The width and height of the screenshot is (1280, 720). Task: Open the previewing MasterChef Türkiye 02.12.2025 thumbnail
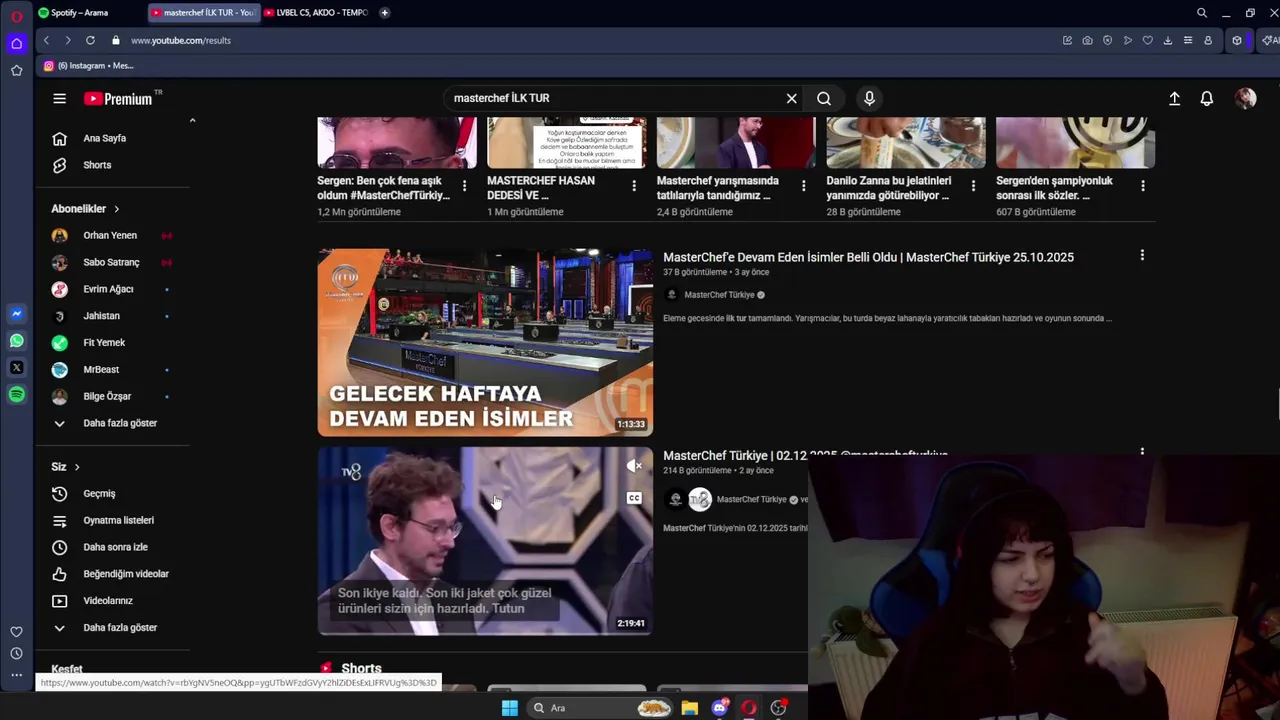(x=485, y=541)
